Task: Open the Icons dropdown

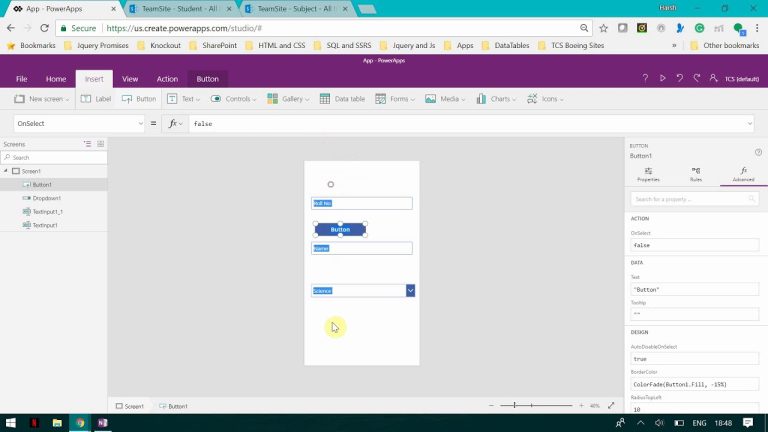Action: (545, 99)
